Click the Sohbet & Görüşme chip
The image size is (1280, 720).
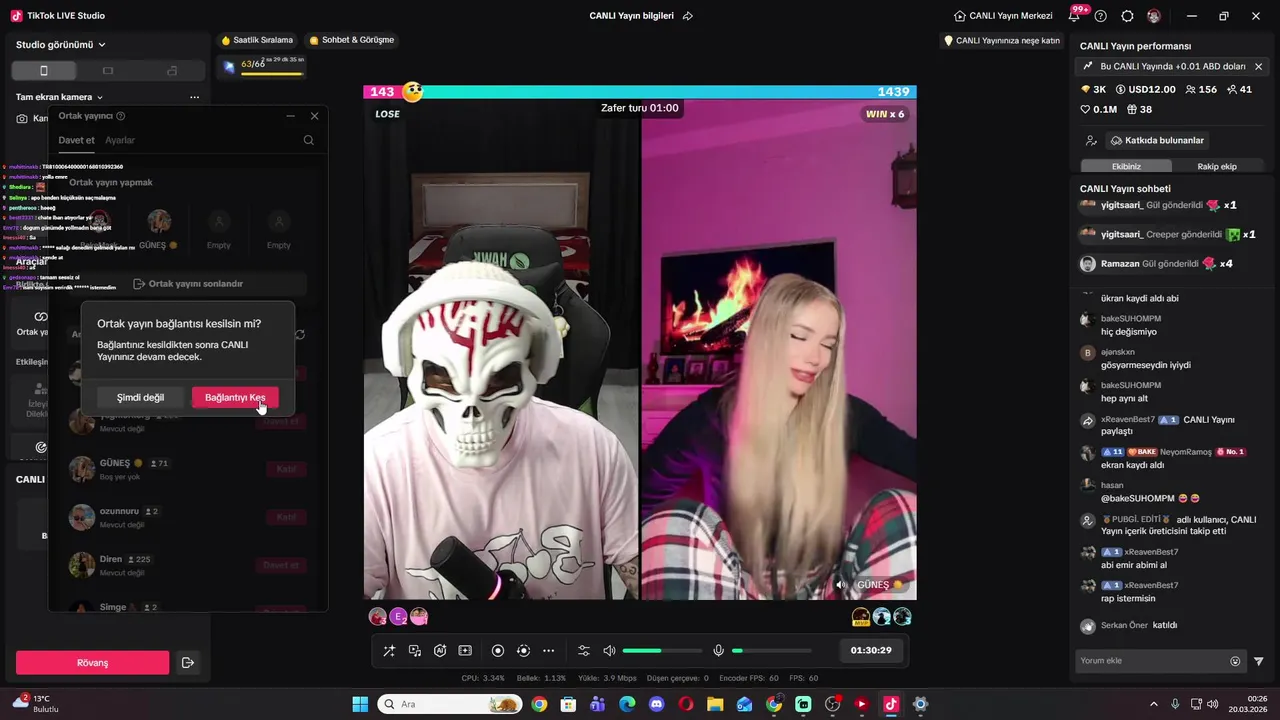352,40
